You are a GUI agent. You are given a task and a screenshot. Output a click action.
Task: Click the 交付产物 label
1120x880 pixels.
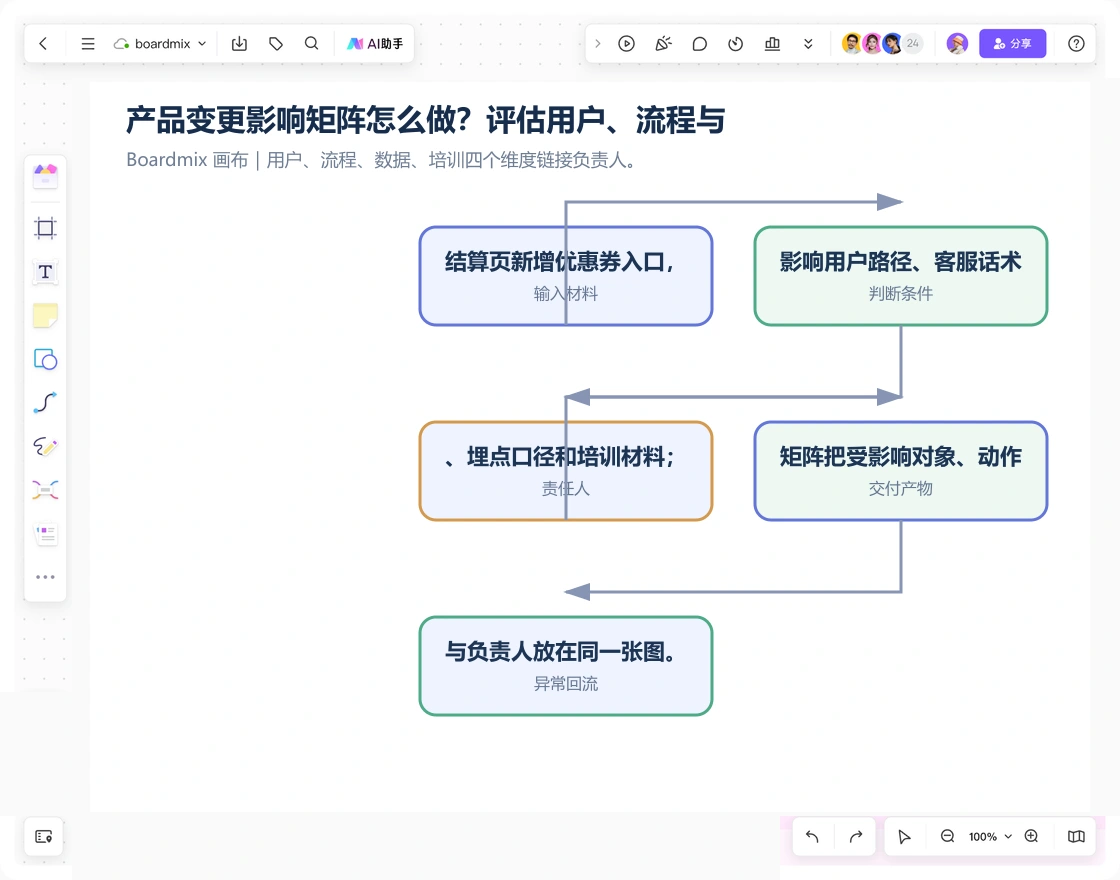901,489
